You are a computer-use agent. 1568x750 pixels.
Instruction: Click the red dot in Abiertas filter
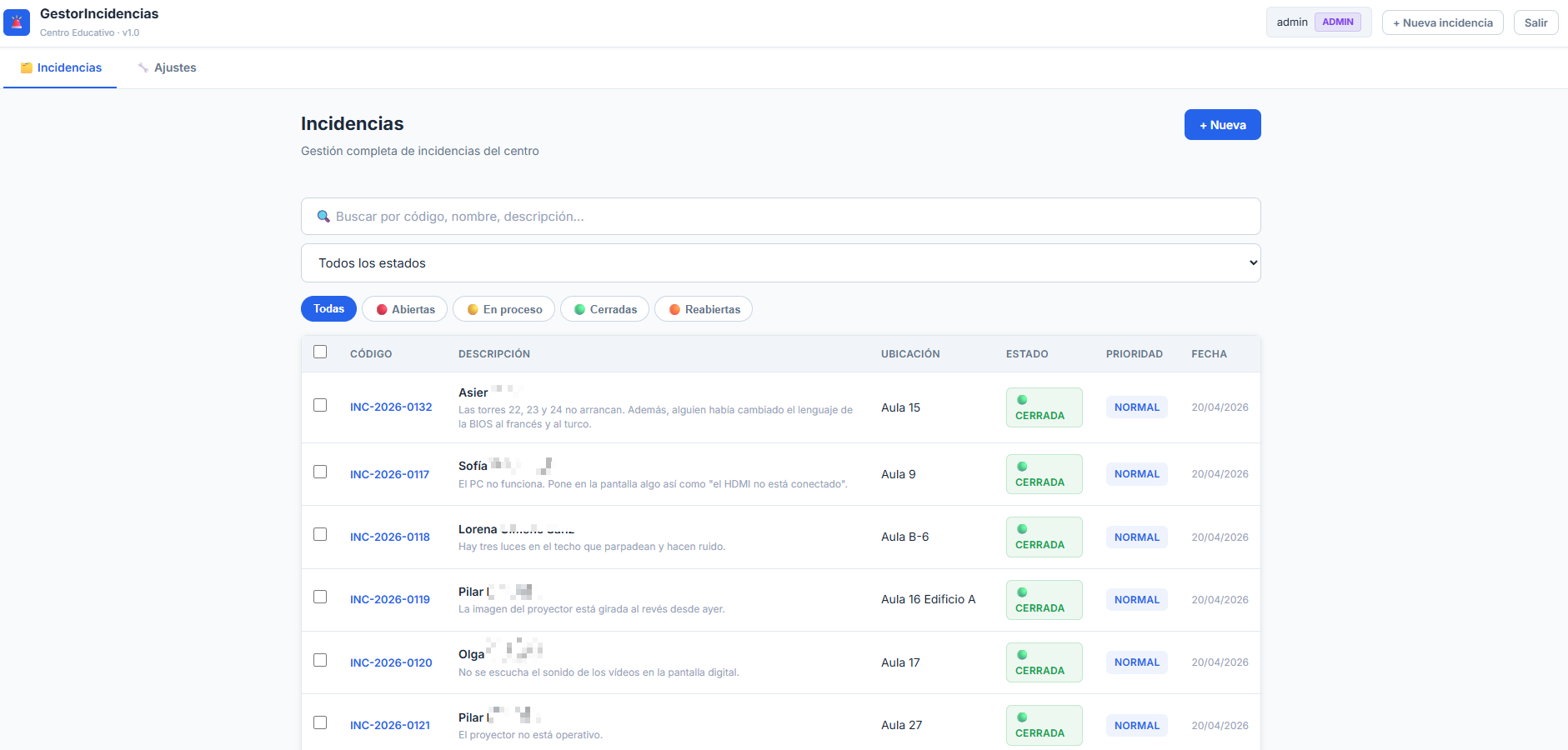pos(382,309)
